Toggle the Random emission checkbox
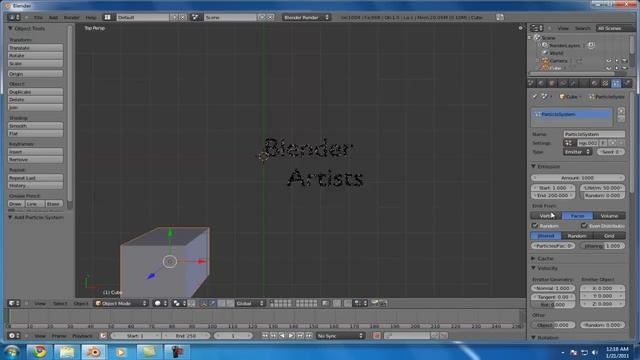 pos(535,225)
